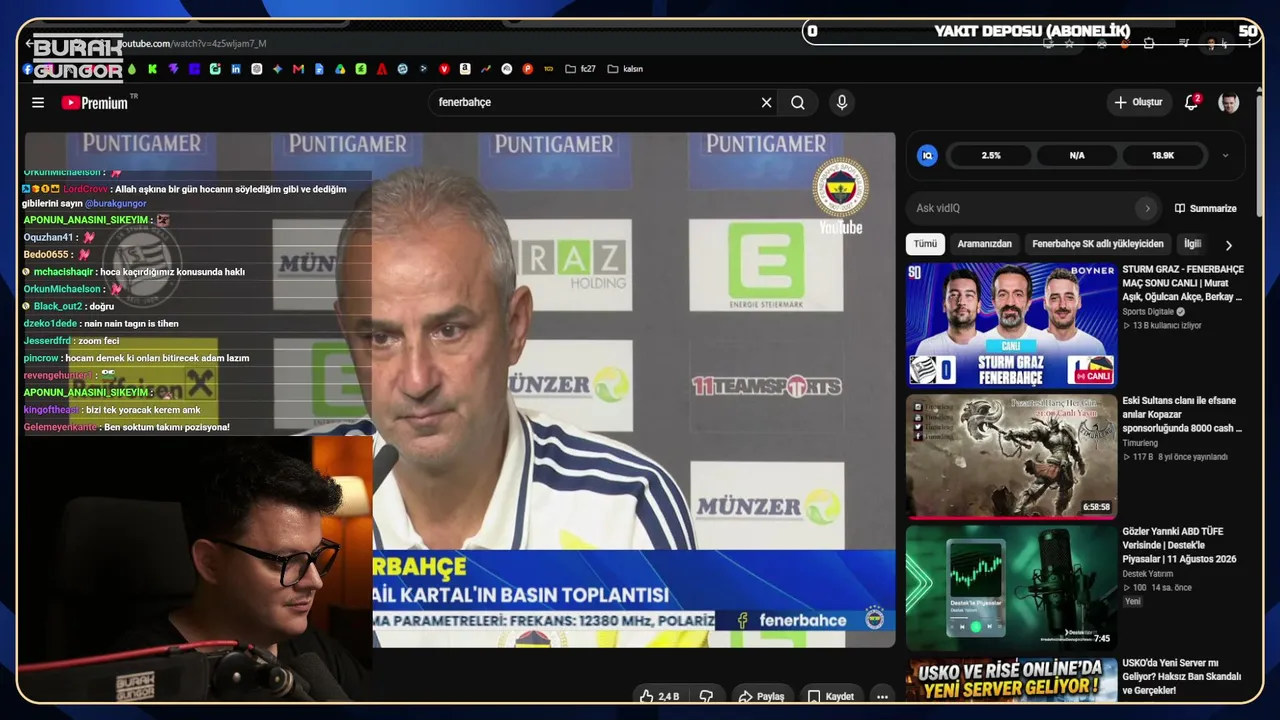Open 'STURM GRAZ - FENERBAHÇE MAÇ SONU' title

pyautogui.click(x=1183, y=283)
